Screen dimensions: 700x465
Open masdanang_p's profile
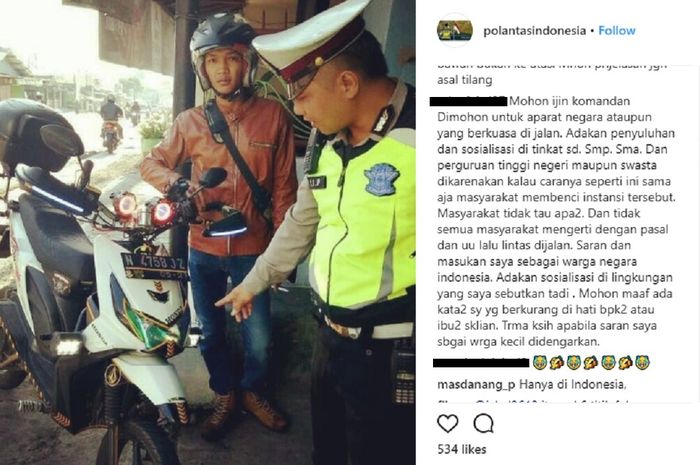click(x=476, y=384)
